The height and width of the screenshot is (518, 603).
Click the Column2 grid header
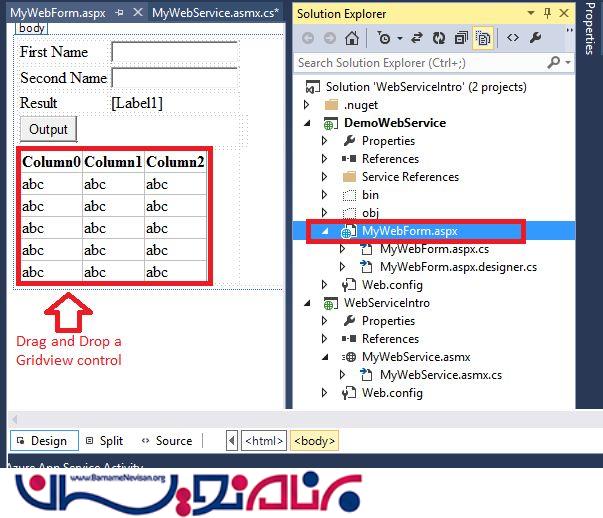click(175, 162)
